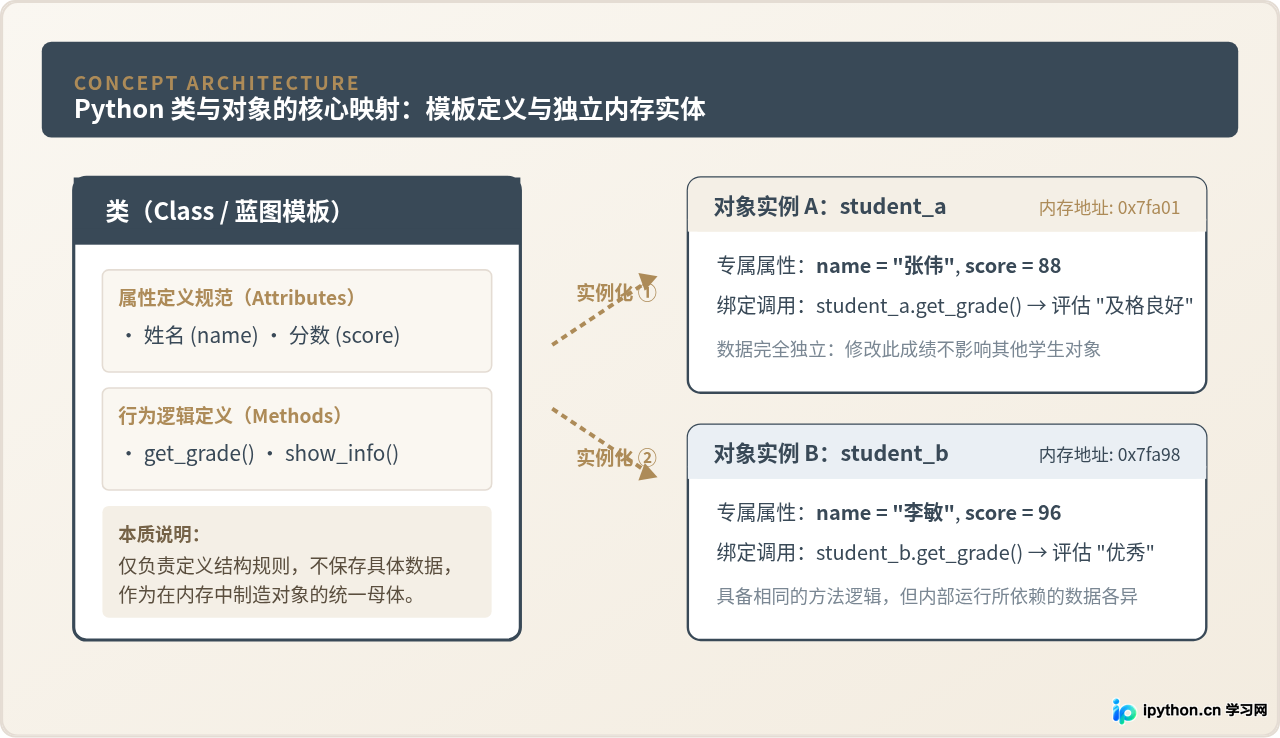The image size is (1280, 738).
Task: Click the "实例化 ②" label
Action: click(x=616, y=458)
